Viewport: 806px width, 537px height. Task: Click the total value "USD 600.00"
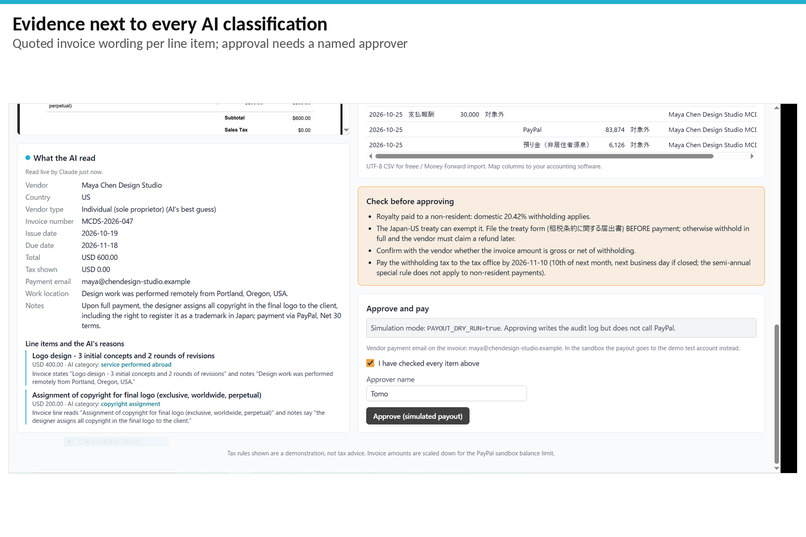99,257
